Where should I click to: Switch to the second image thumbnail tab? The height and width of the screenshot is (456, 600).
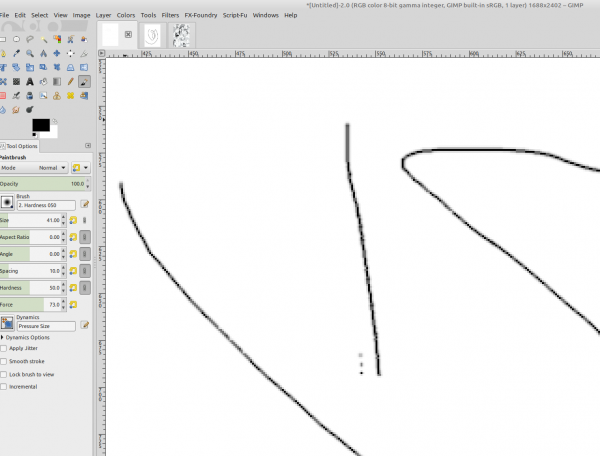pyautogui.click(x=152, y=35)
